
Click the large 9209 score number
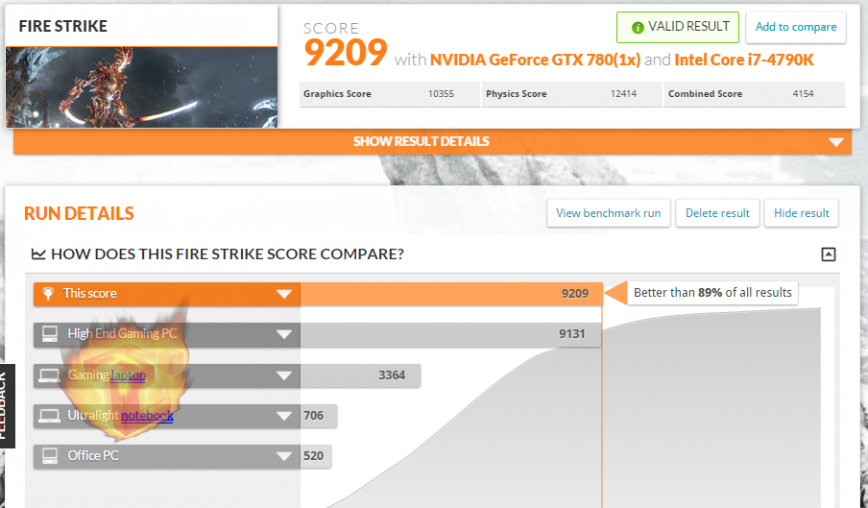[345, 53]
